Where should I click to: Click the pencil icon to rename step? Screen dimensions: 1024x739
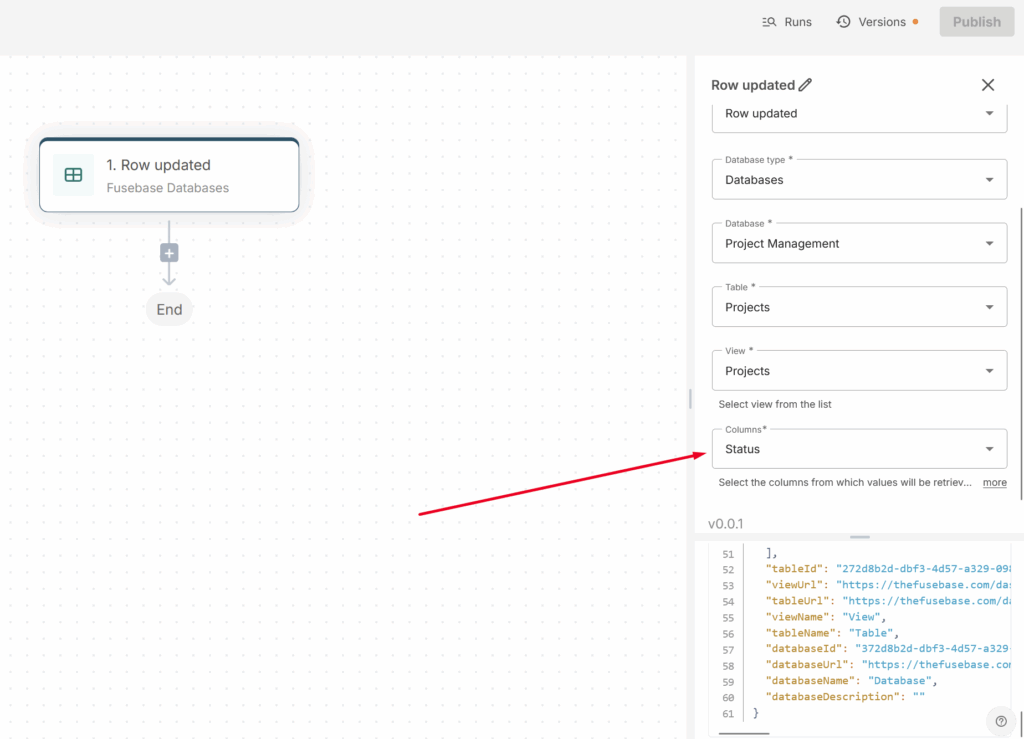[806, 85]
